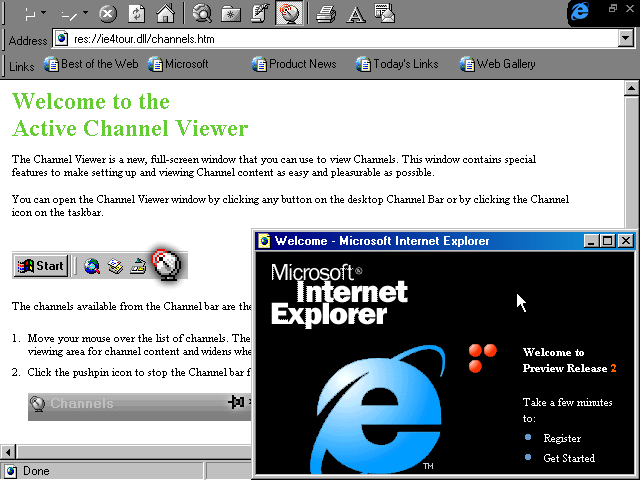Click the three red dots graphic in Welcome window
Viewport: 640px width, 480px height.
(x=482, y=358)
